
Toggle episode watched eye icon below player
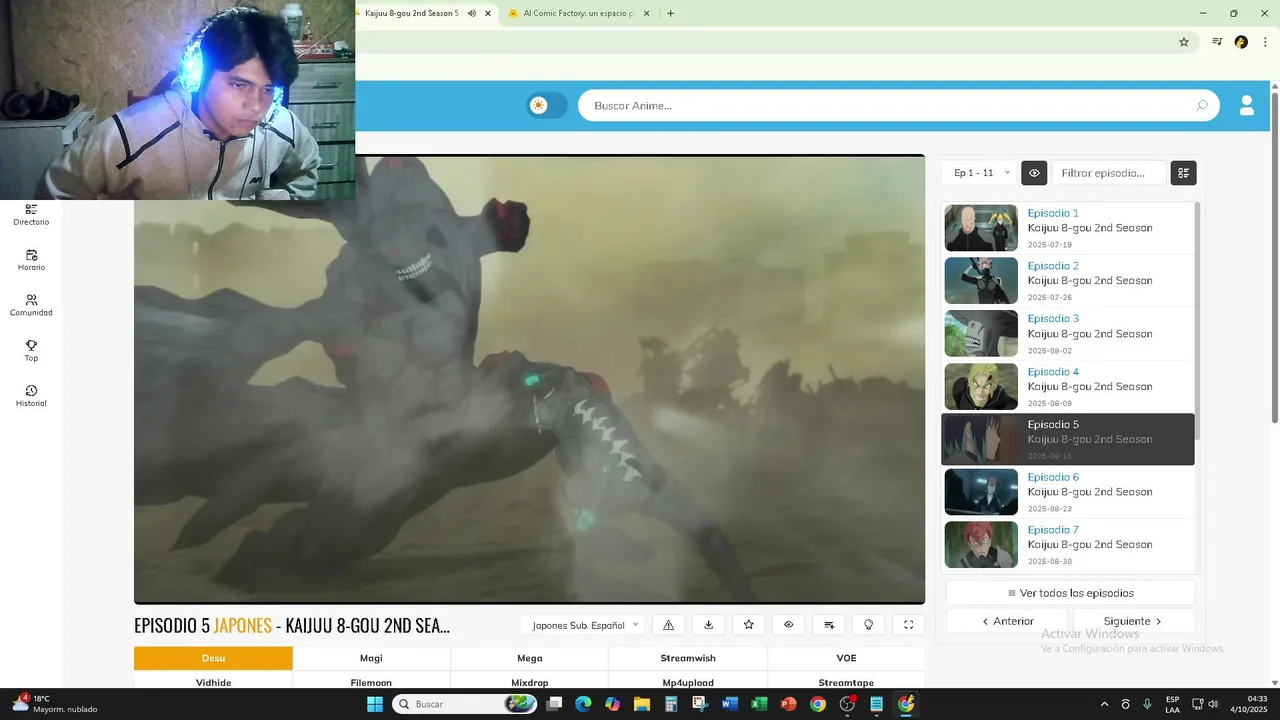(x=788, y=625)
